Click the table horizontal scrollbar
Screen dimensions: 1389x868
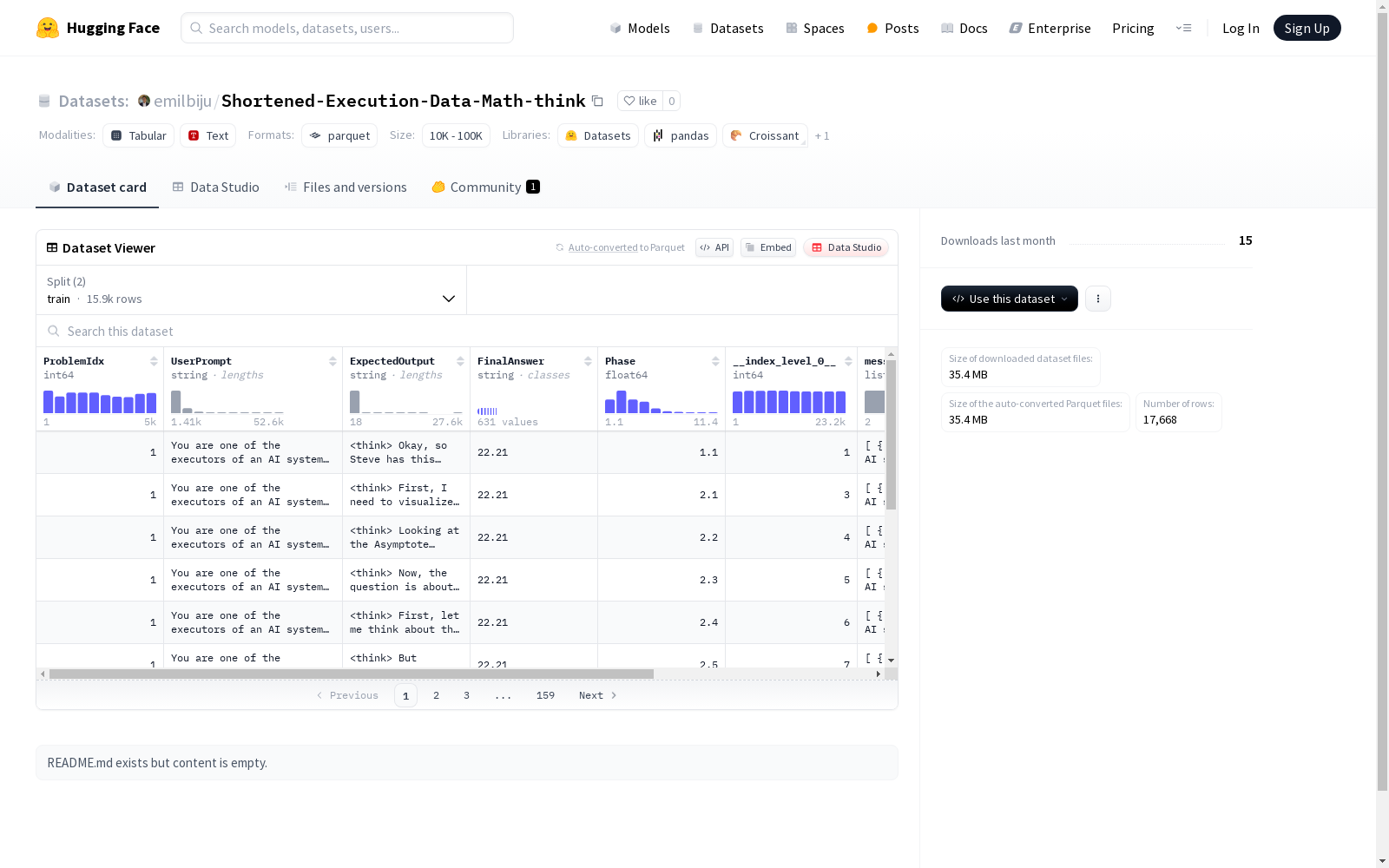pos(352,674)
